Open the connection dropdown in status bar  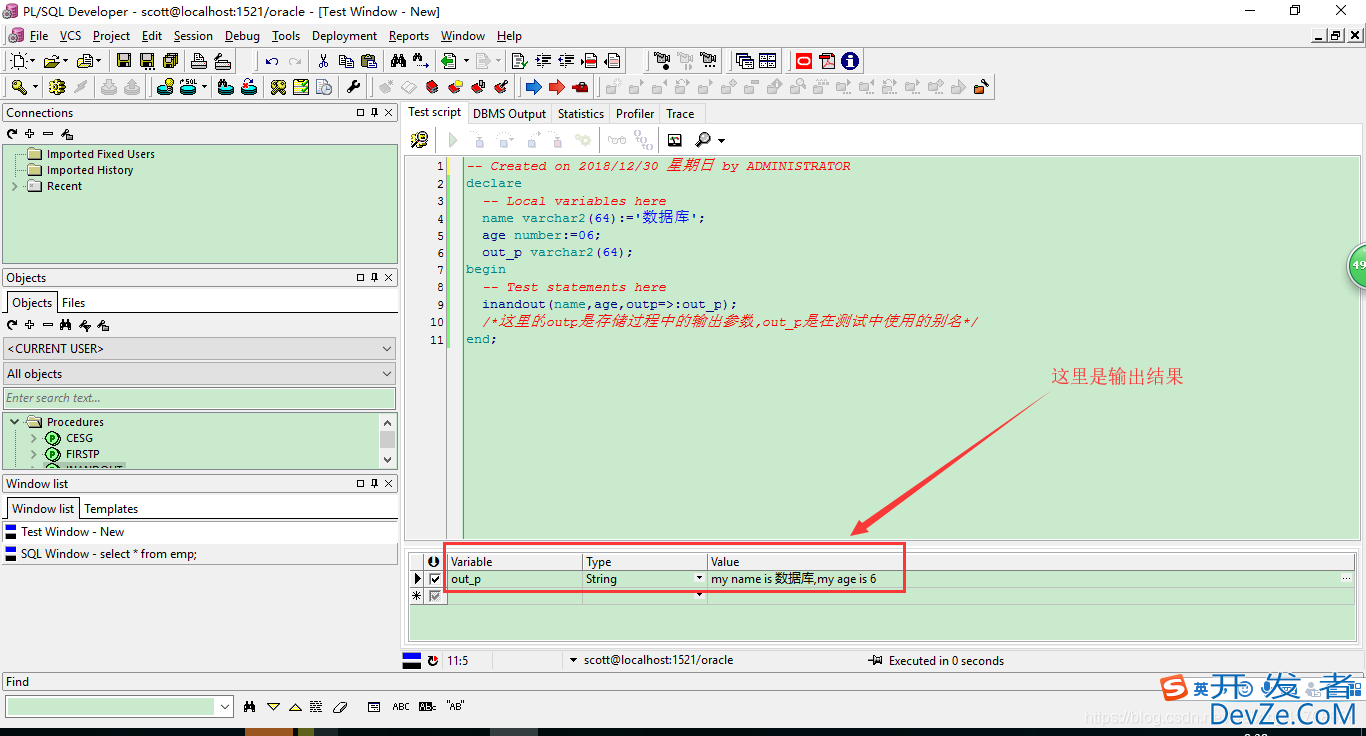click(x=573, y=661)
